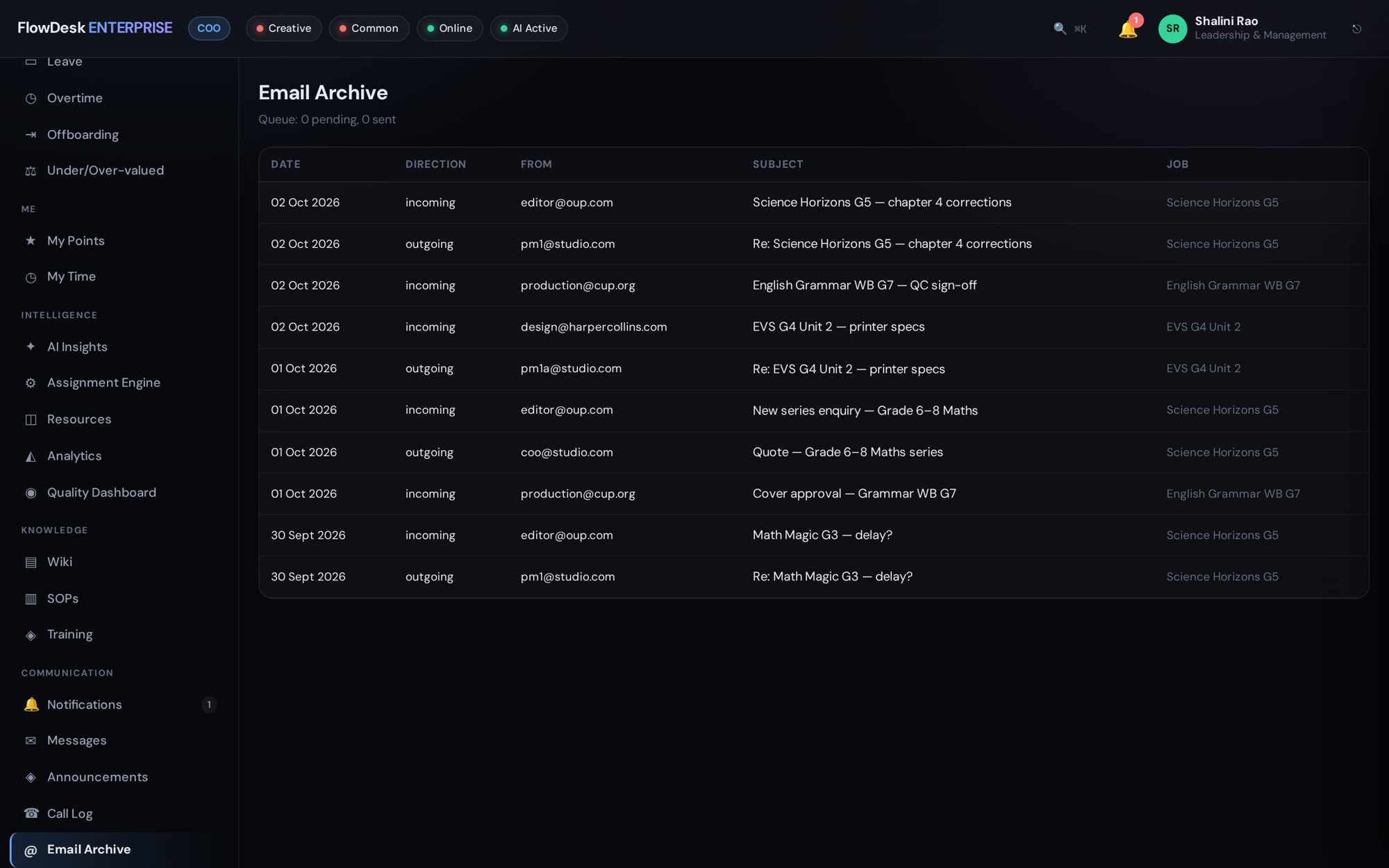
Task: Open email 'Science Horizons G5 — chapter 4 corrections'
Action: click(882, 203)
